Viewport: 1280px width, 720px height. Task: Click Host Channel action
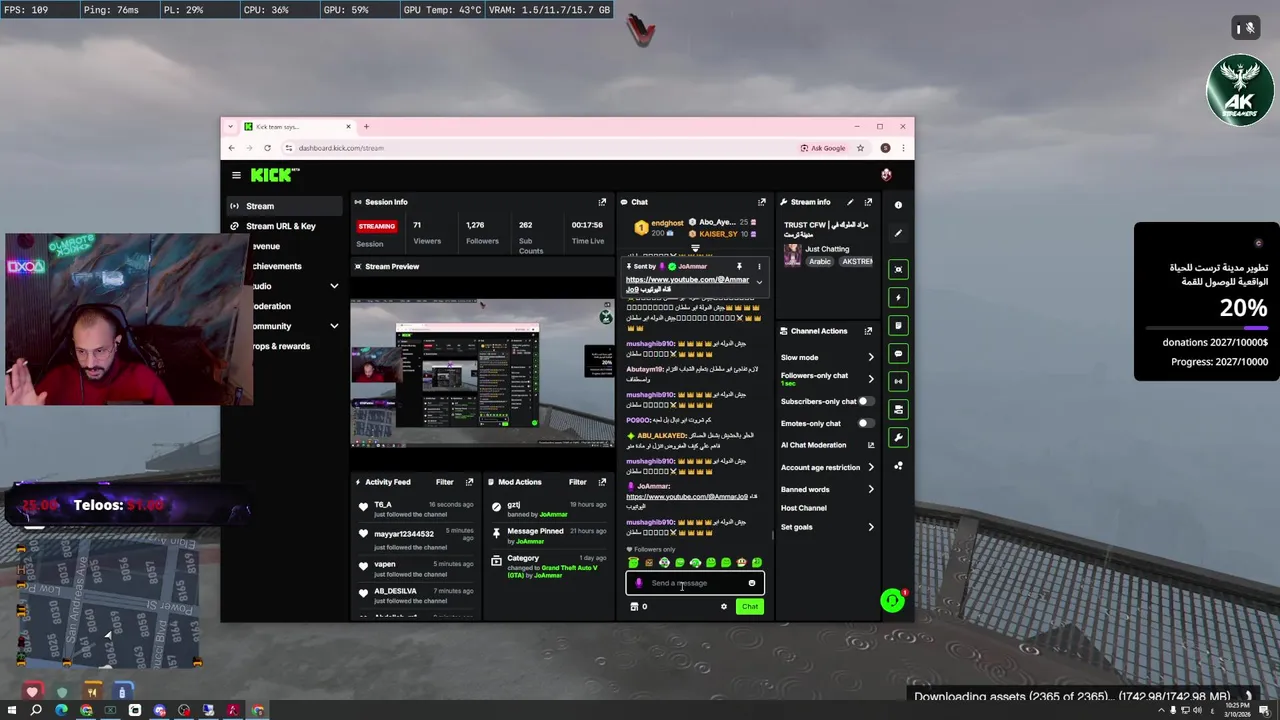[804, 508]
